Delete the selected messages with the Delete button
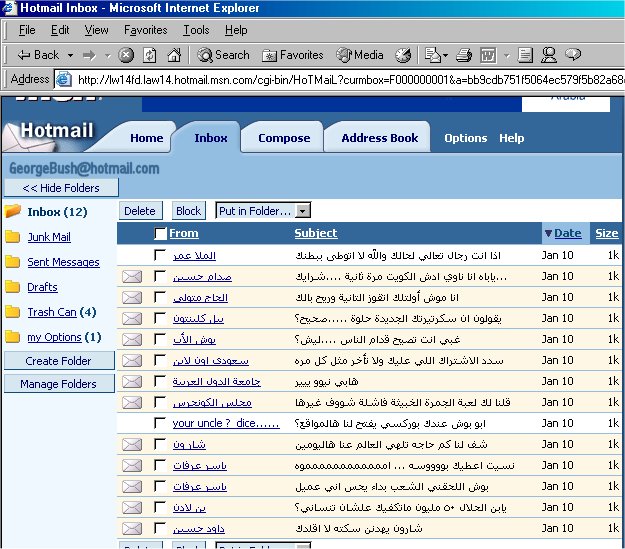This screenshot has width=625, height=549. 141,211
